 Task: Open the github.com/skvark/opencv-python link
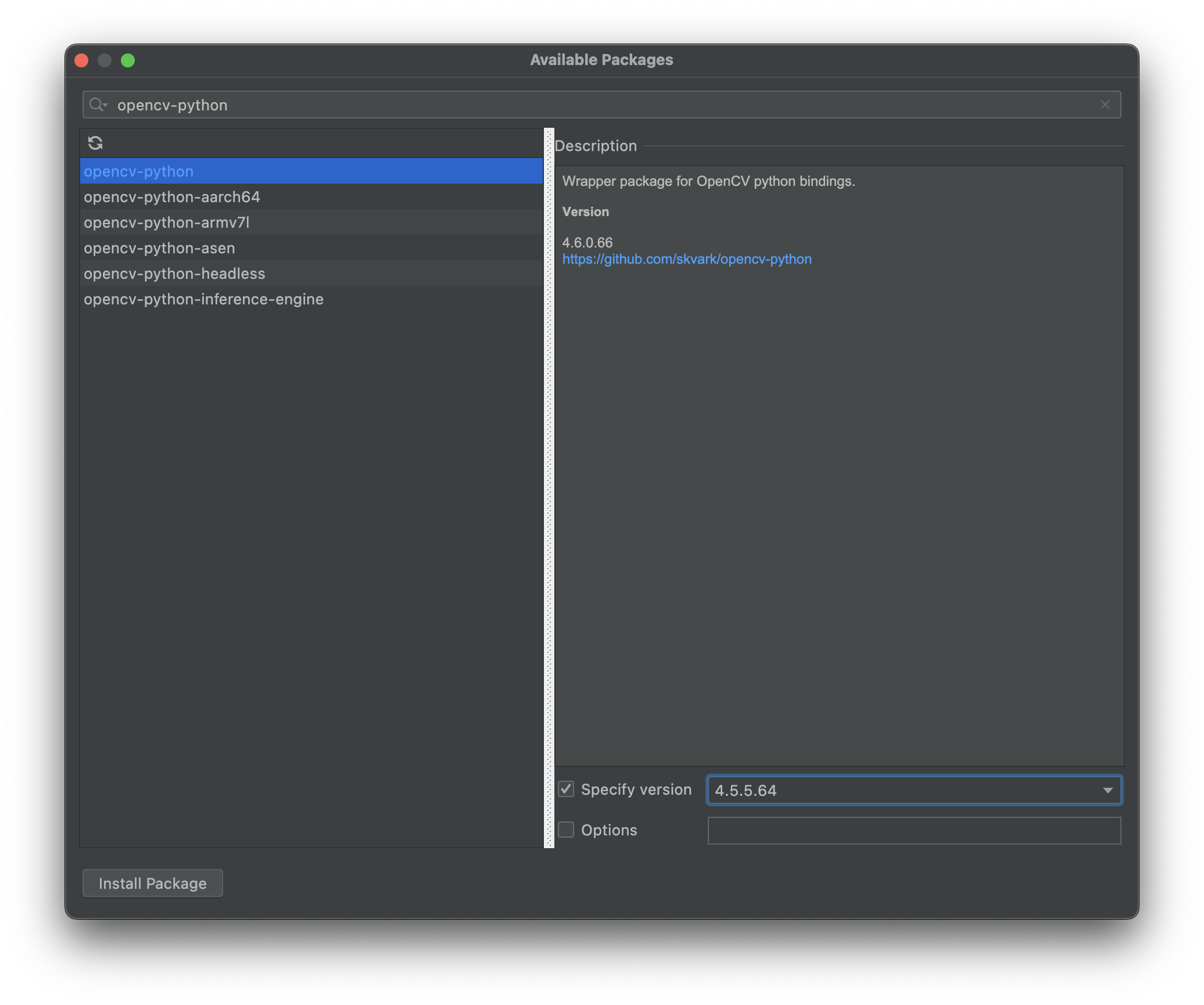686,259
